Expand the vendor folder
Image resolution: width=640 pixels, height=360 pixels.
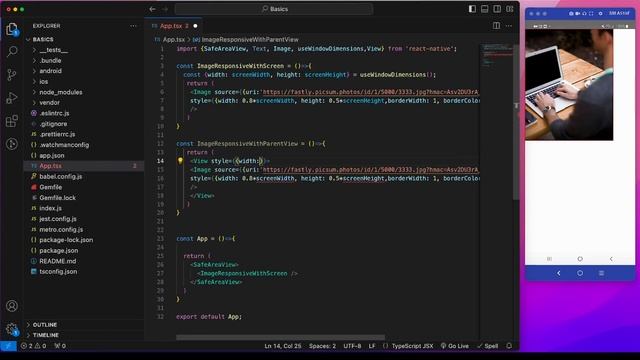tap(83, 103)
